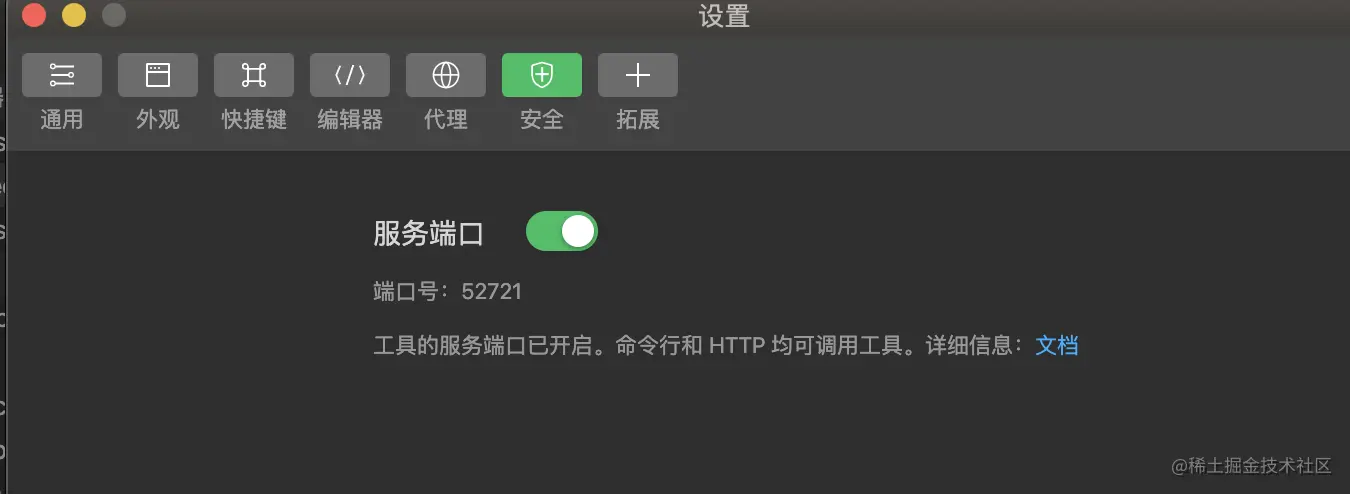Click the 设置 window title bar text
1350x494 pixels.
click(x=724, y=16)
